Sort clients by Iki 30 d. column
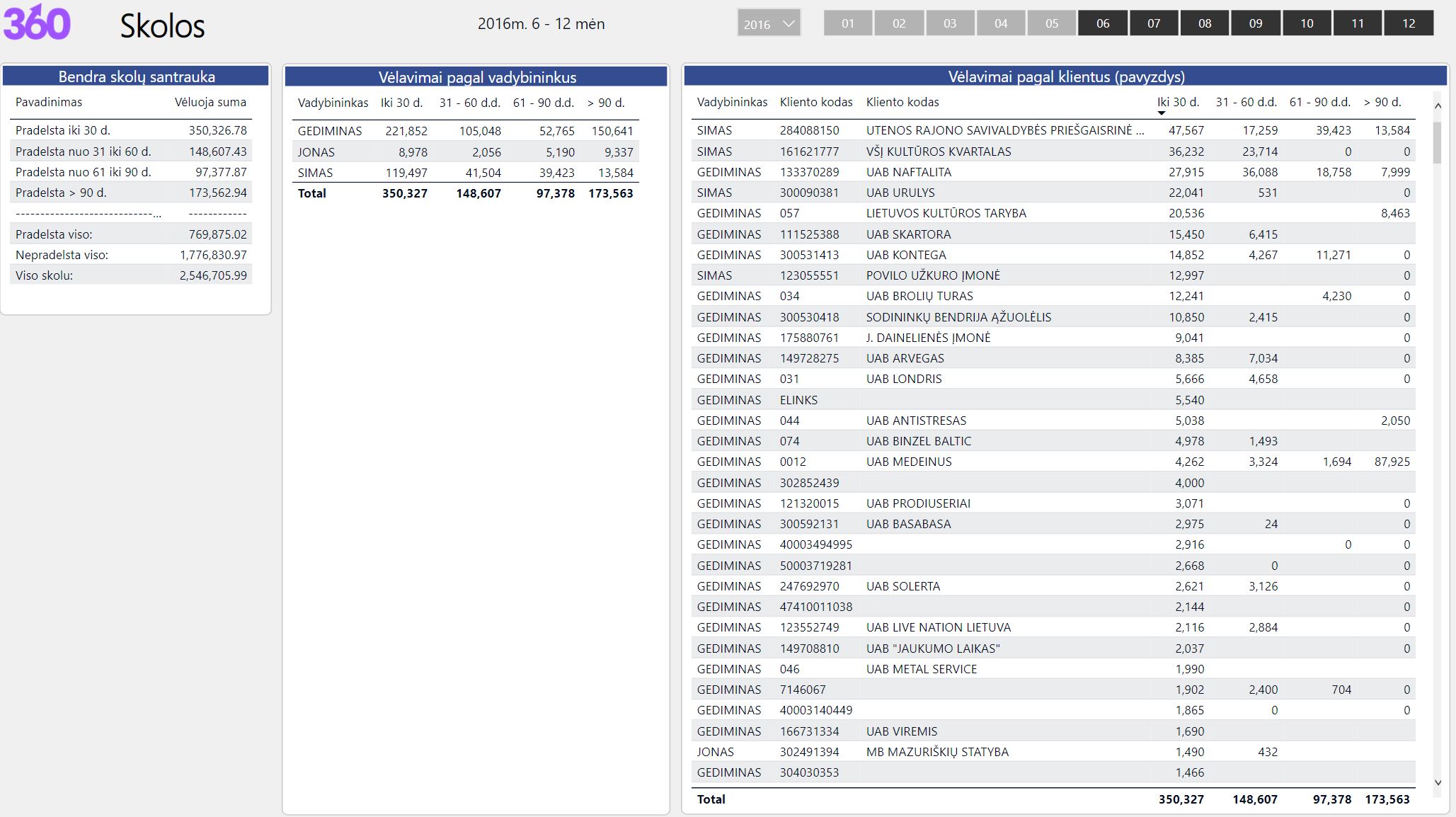The height and width of the screenshot is (817, 1456). point(1178,102)
